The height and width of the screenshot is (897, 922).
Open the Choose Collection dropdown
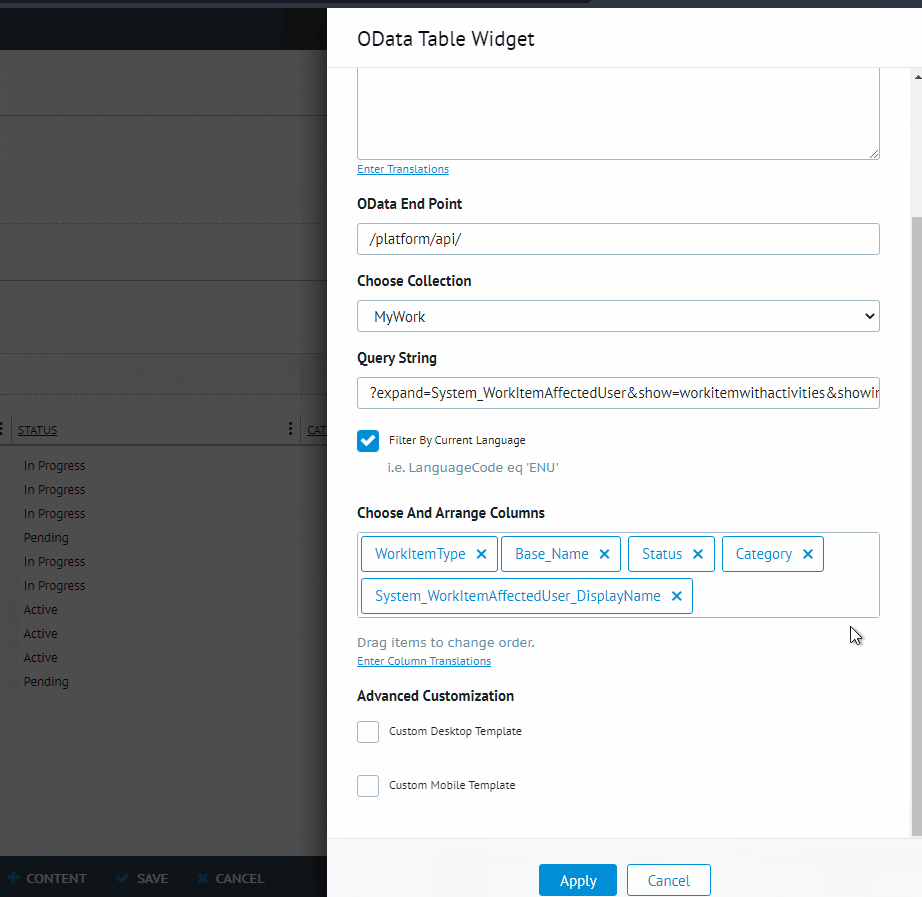[x=618, y=316]
